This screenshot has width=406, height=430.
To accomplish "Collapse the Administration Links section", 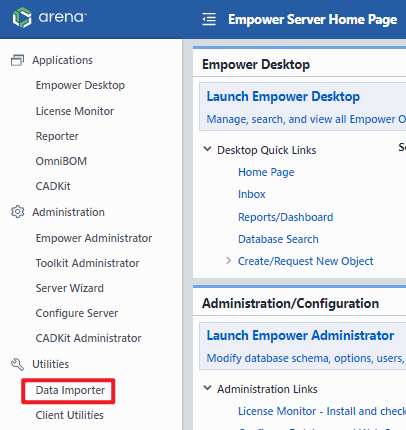I will coord(207,388).
